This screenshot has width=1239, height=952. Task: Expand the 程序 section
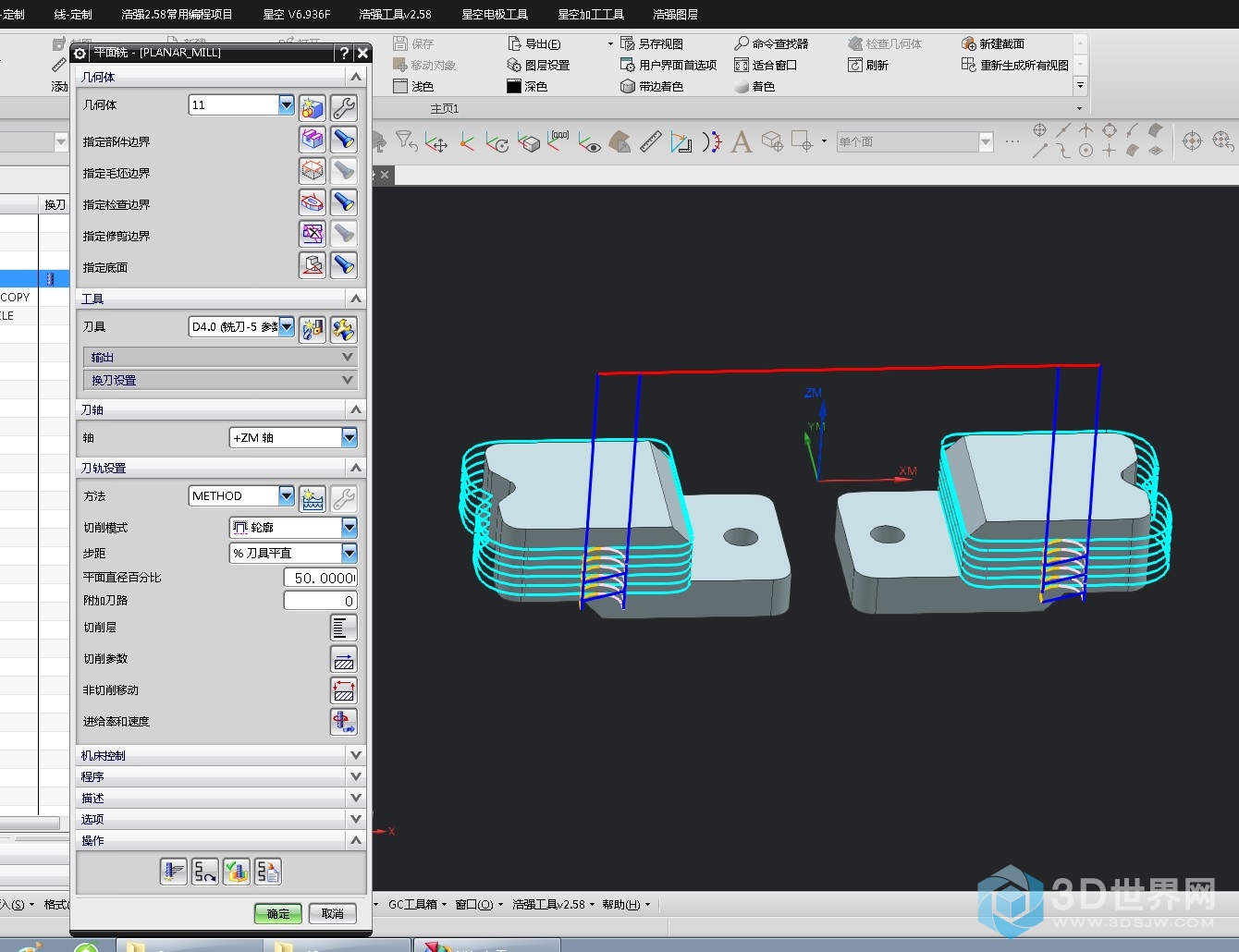(x=221, y=776)
